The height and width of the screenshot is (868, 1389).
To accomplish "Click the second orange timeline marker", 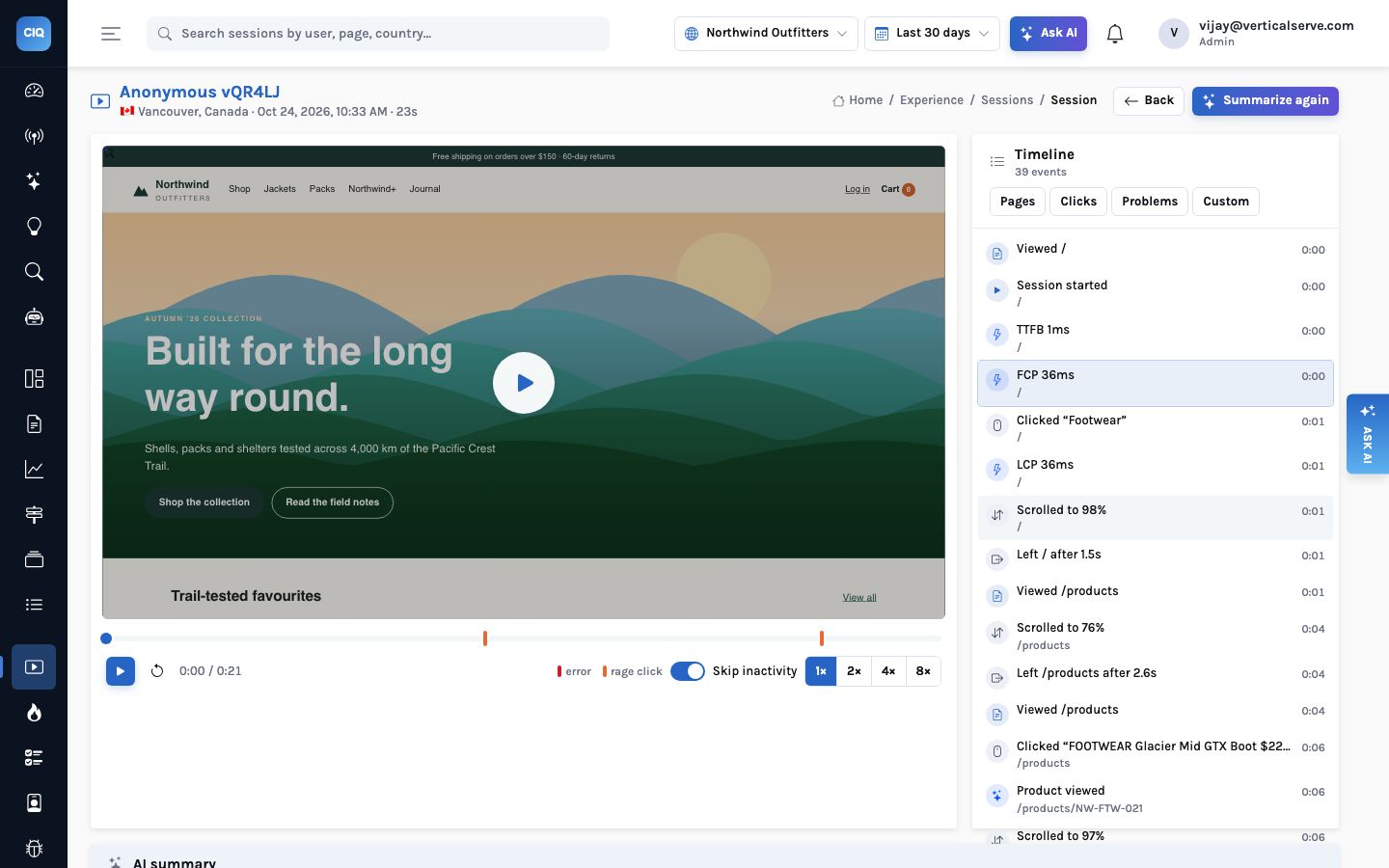I will pyautogui.click(x=822, y=638).
